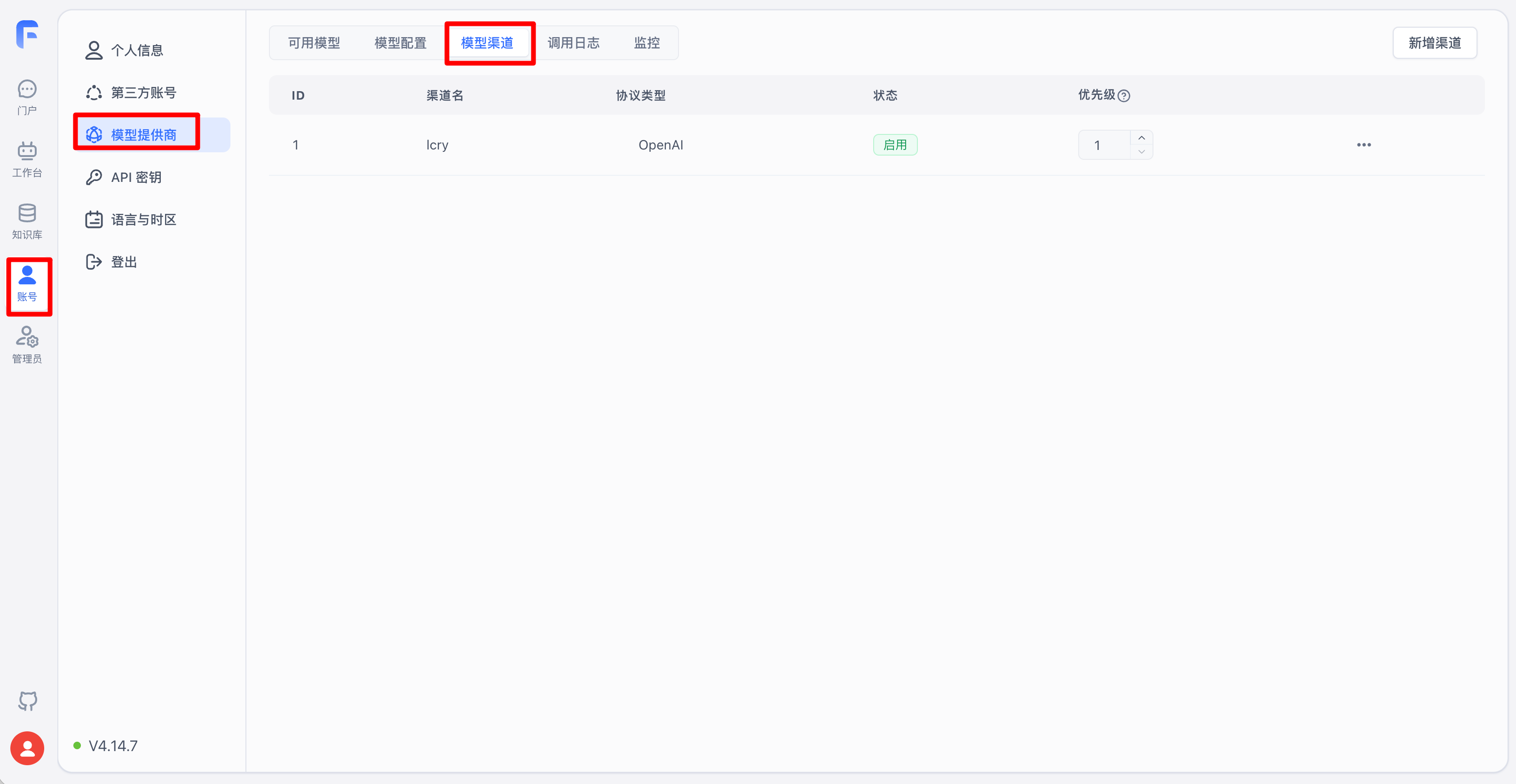Image resolution: width=1516 pixels, height=784 pixels.
Task: Select the 登出 logout option
Action: tap(124, 261)
